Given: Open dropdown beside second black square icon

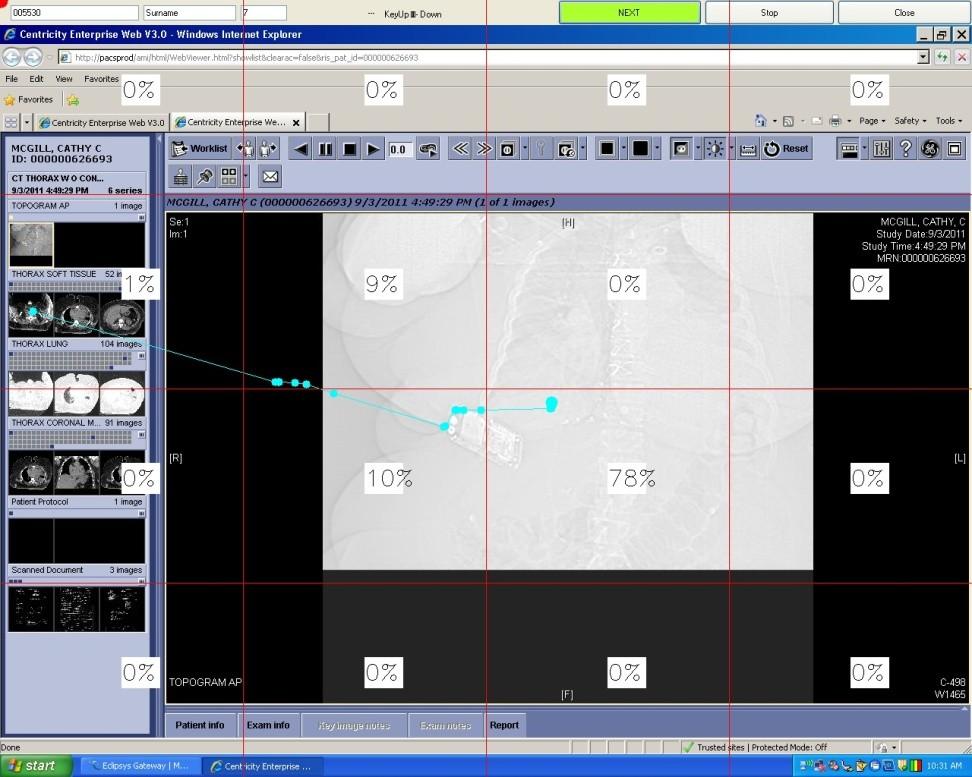Looking at the screenshot, I should (x=657, y=149).
